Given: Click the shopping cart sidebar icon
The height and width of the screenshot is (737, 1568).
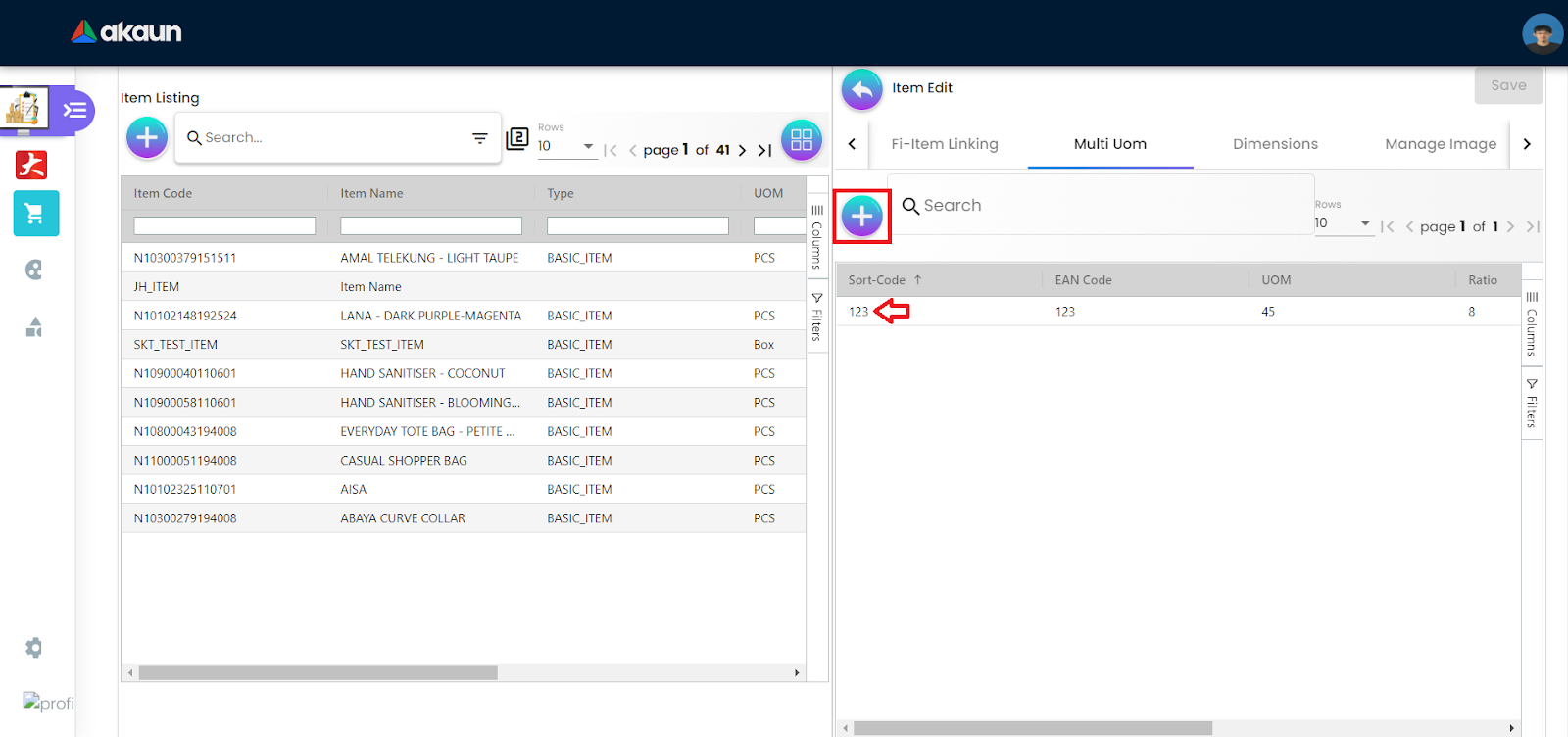Looking at the screenshot, I should click(35, 214).
